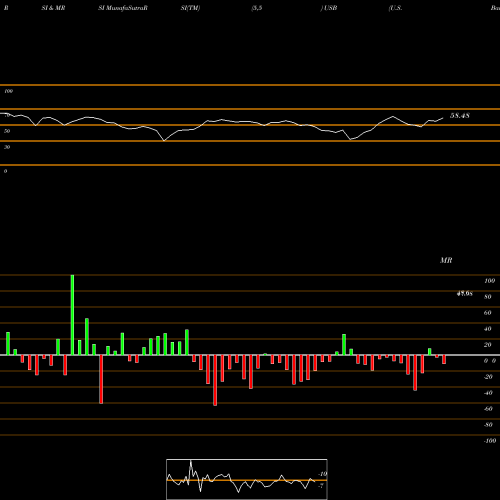Screen dimensions: 500x500
Task: Click the 58.48 RSI value label
Action: click(x=460, y=116)
